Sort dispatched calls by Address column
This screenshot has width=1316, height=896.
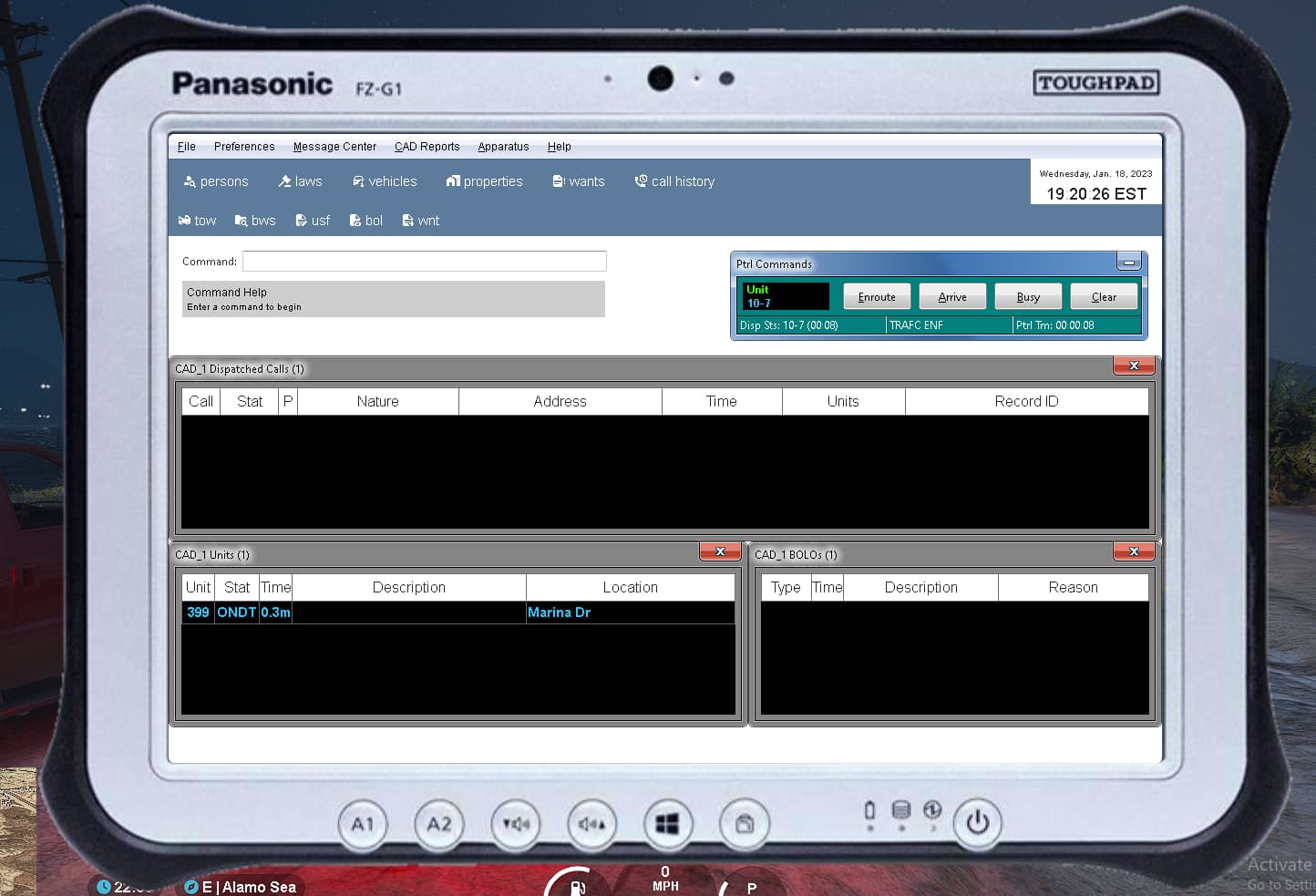coord(560,402)
